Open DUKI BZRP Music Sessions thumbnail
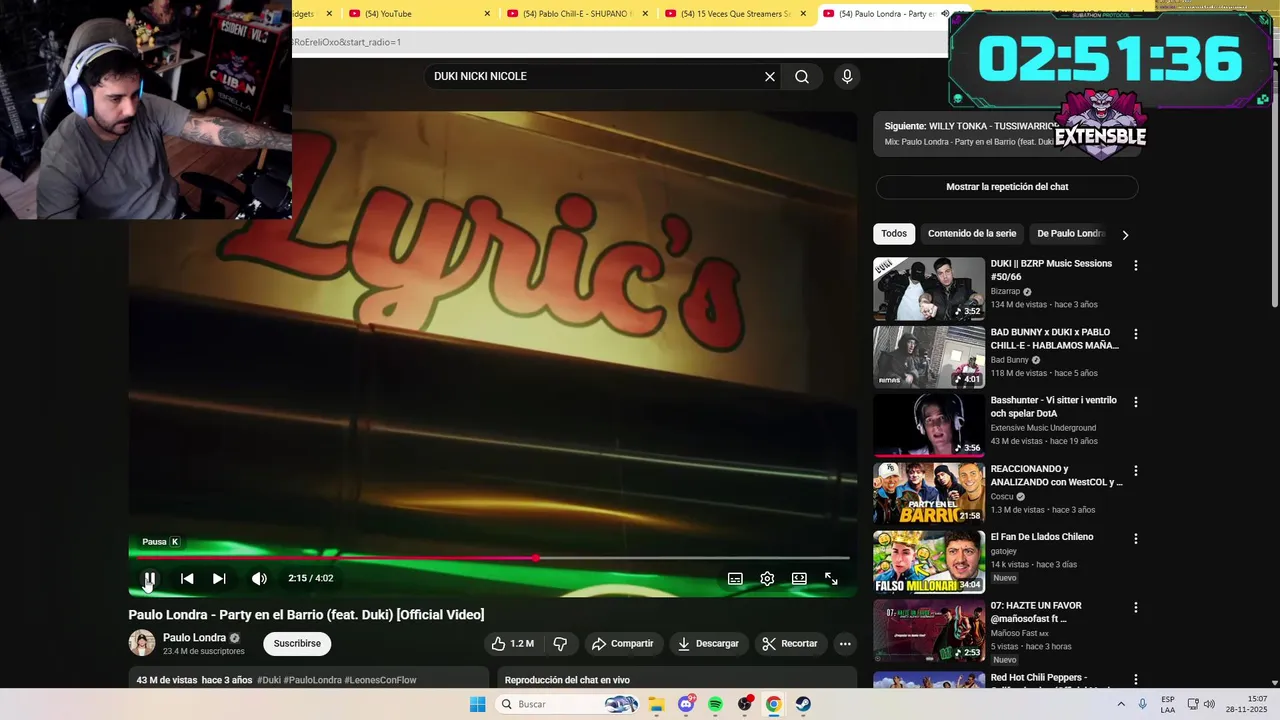Image resolution: width=1280 pixels, height=720 pixels. [x=929, y=289]
